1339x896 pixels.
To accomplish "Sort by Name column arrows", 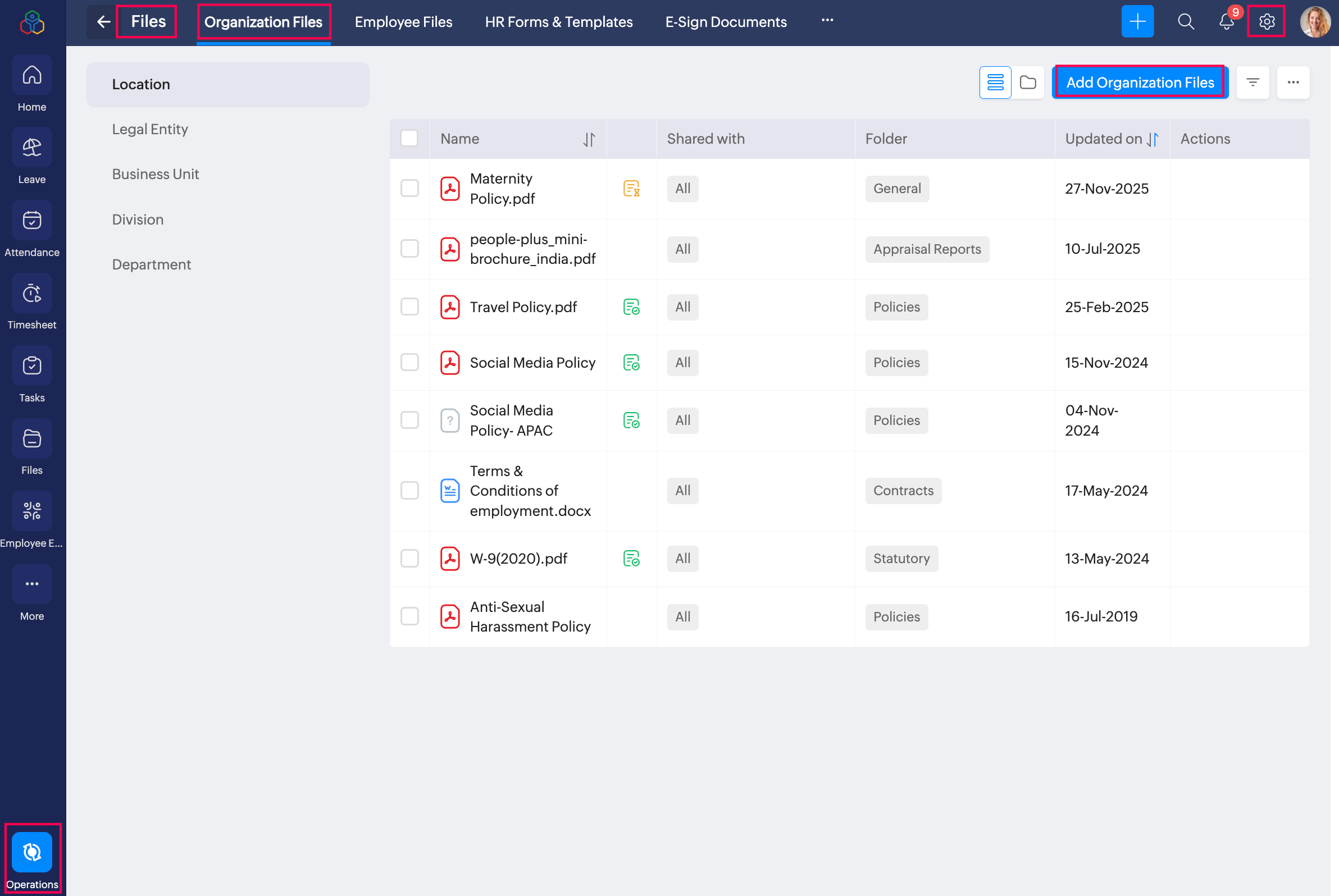I will (x=589, y=139).
